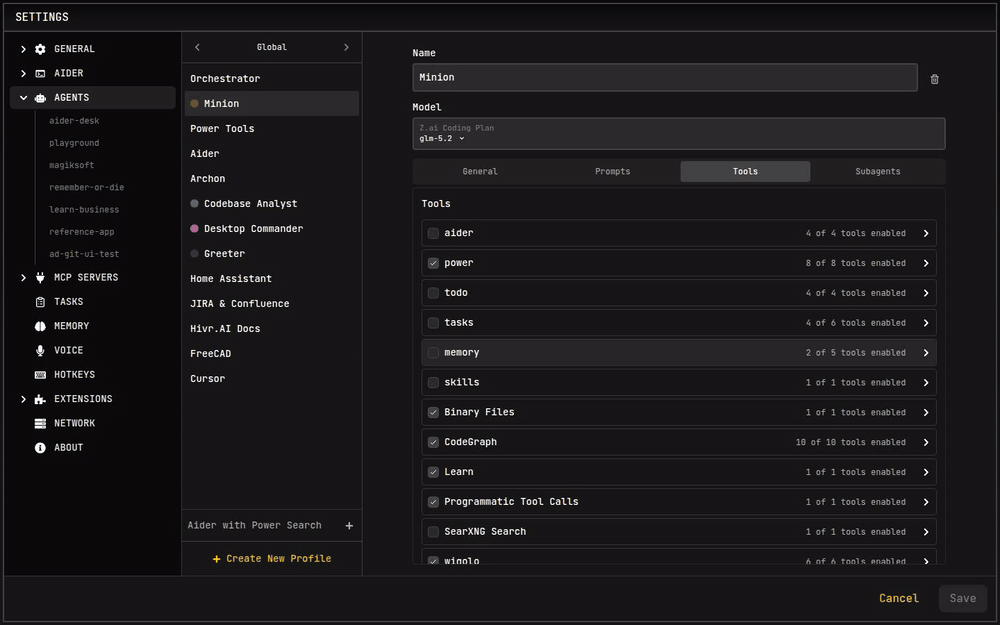Expand the SearXNG Search row chevron
This screenshot has height=625, width=1000.
(x=925, y=532)
